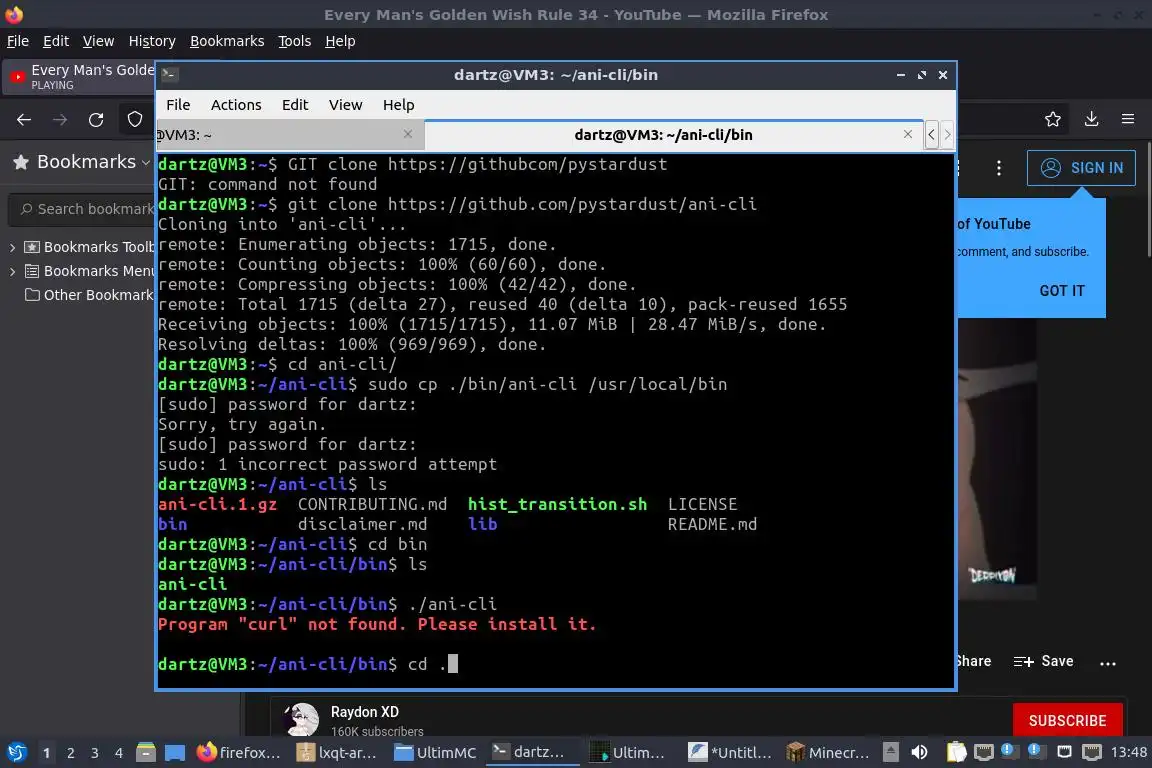1152x768 pixels.
Task: Open the volume speaker tray icon
Action: point(919,752)
